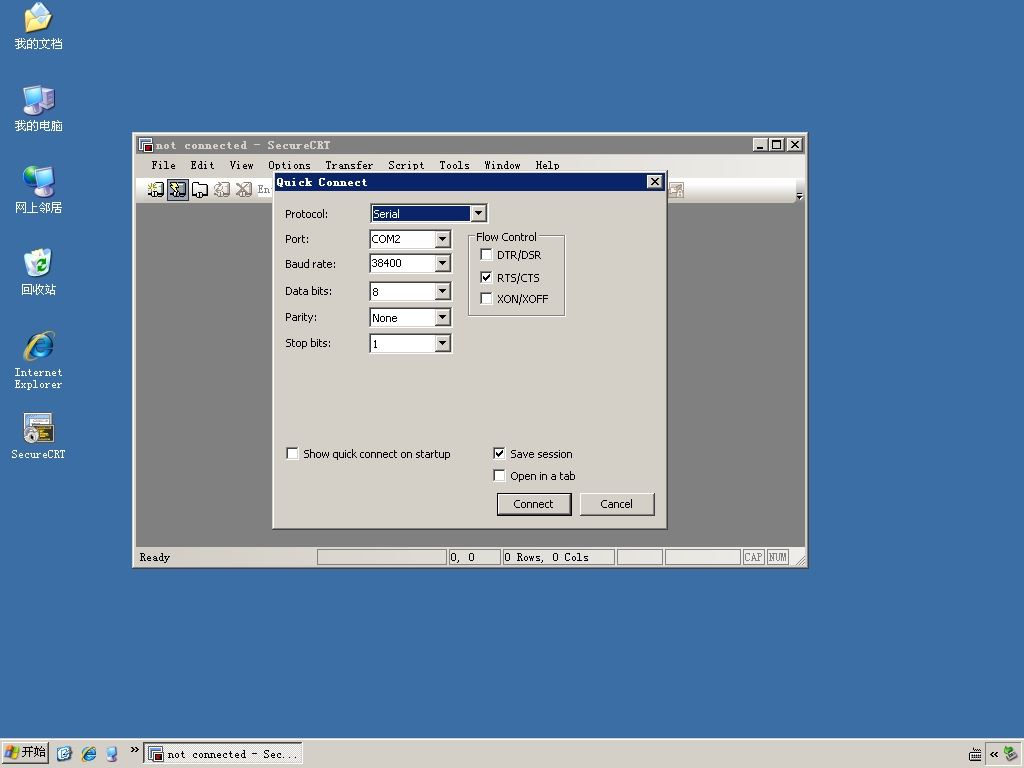
Task: Click the CAP indicator in status bar
Action: 753,557
